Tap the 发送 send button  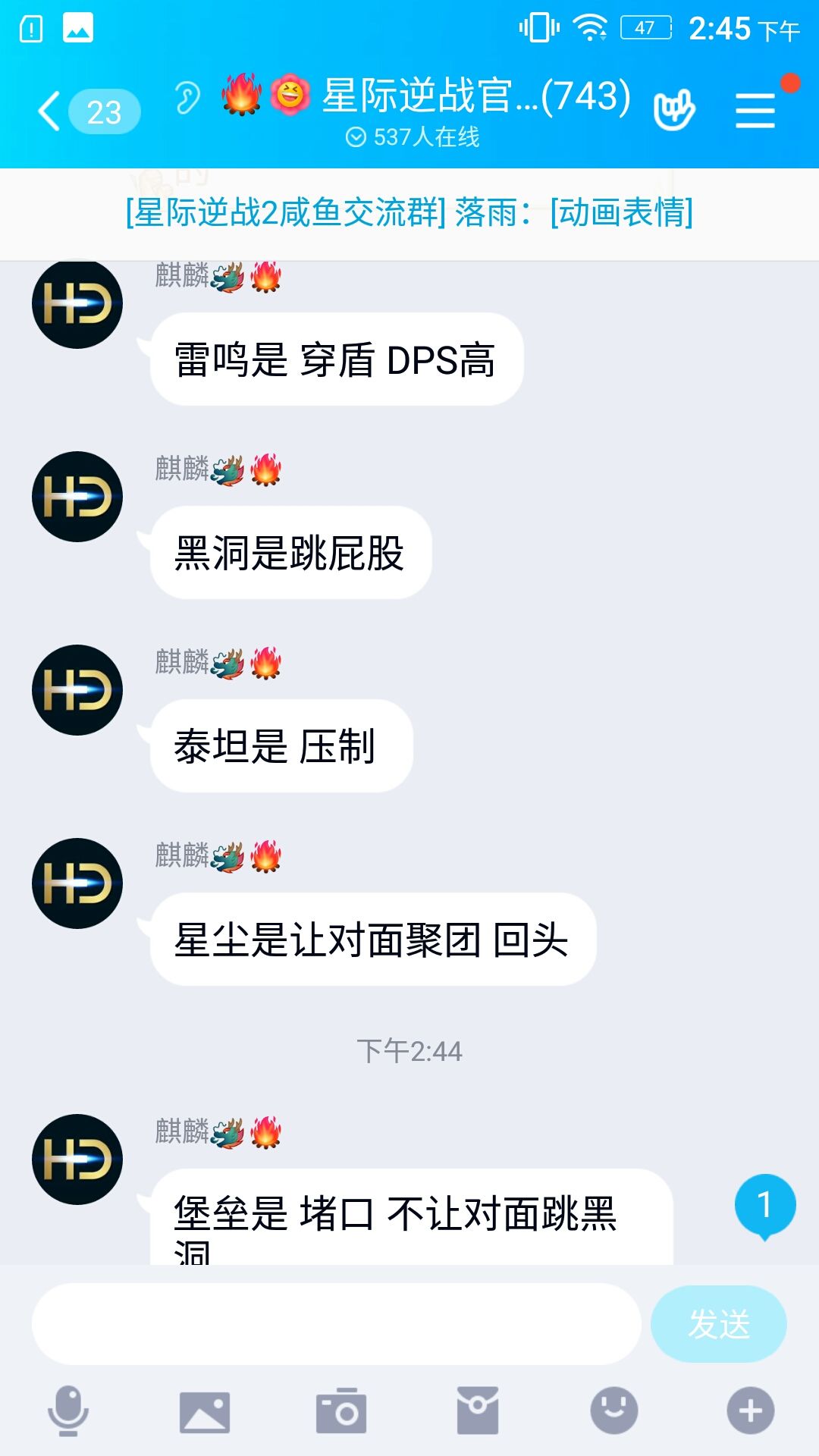pyautogui.click(x=719, y=1324)
